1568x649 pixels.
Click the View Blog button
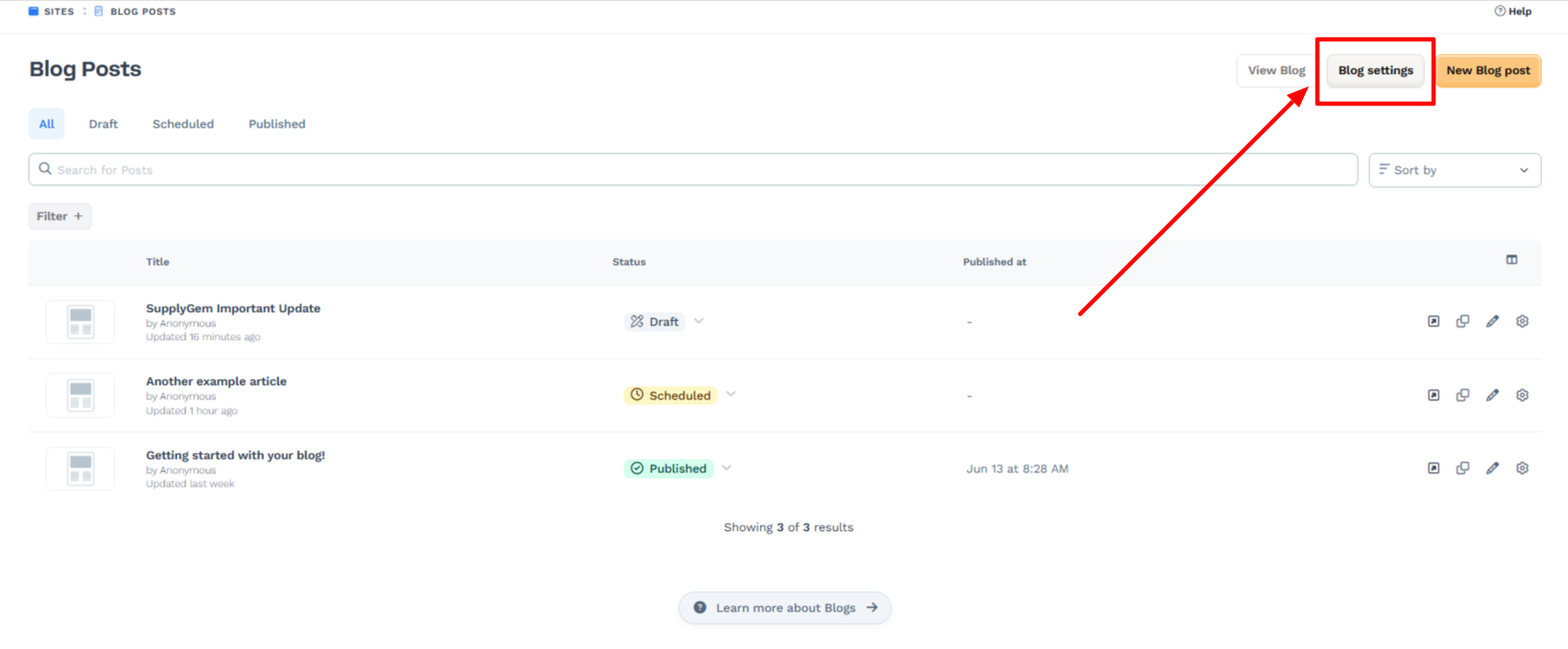[x=1276, y=70]
